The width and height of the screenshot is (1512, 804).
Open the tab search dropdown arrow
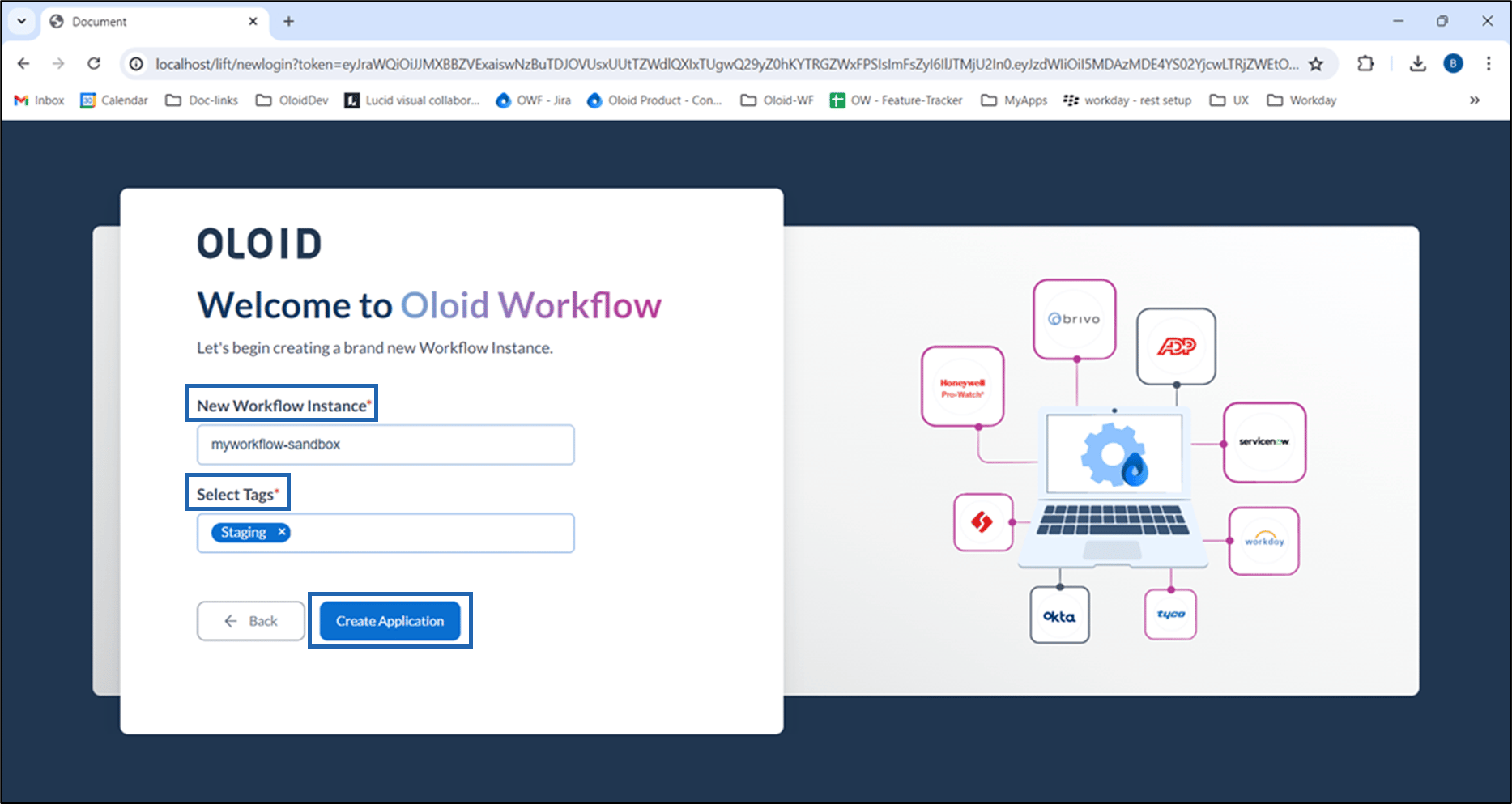[22, 21]
